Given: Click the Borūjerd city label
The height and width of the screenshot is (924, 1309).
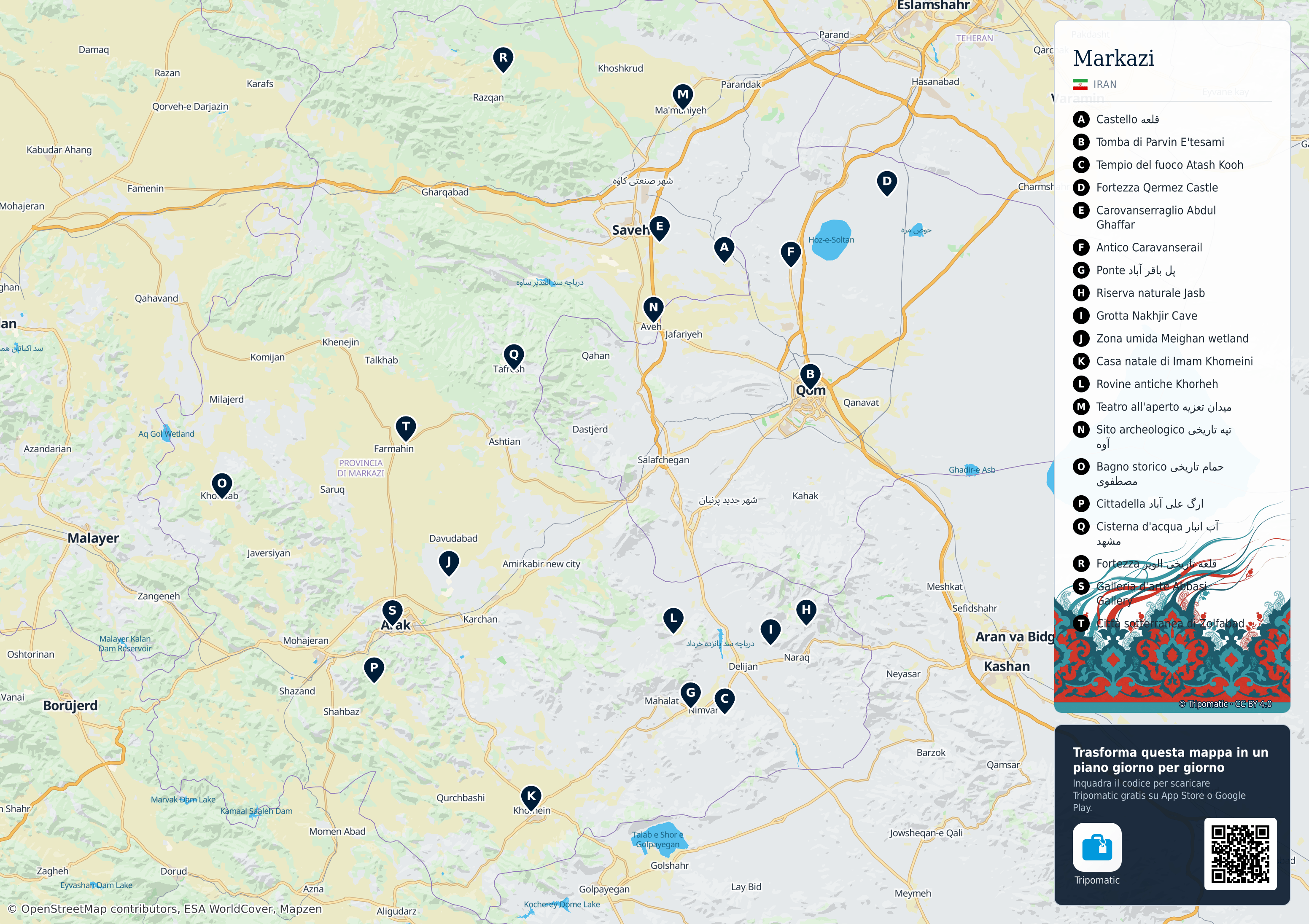Looking at the screenshot, I should point(71,706).
